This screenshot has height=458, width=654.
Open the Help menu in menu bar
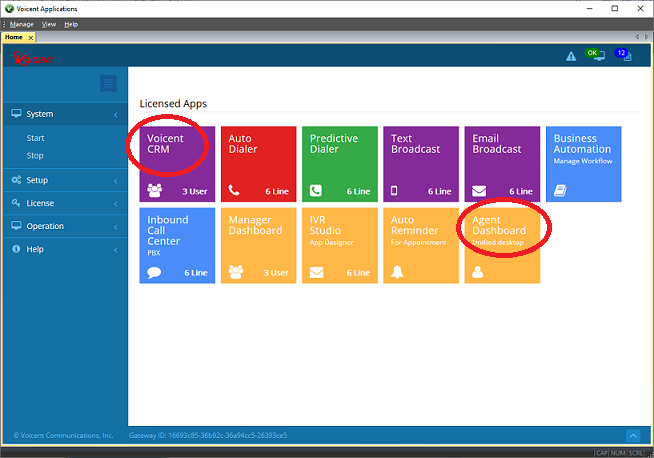click(x=71, y=24)
